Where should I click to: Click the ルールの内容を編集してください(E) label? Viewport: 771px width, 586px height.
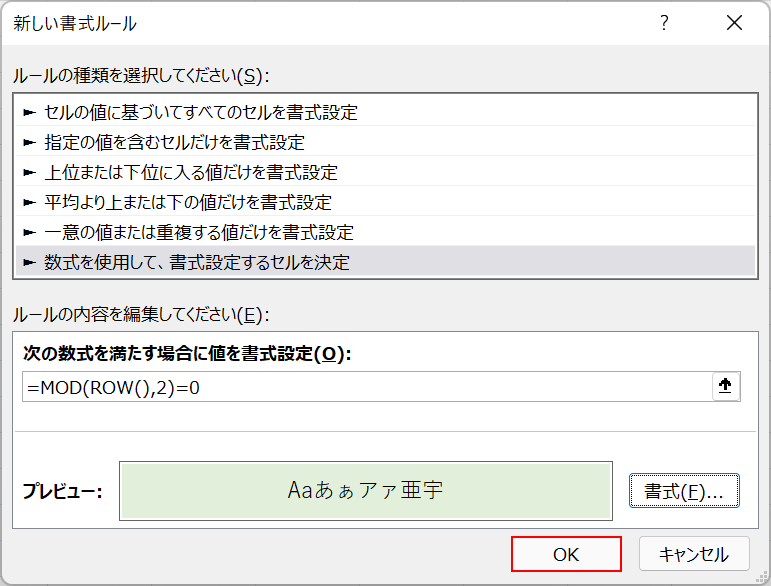pos(140,315)
